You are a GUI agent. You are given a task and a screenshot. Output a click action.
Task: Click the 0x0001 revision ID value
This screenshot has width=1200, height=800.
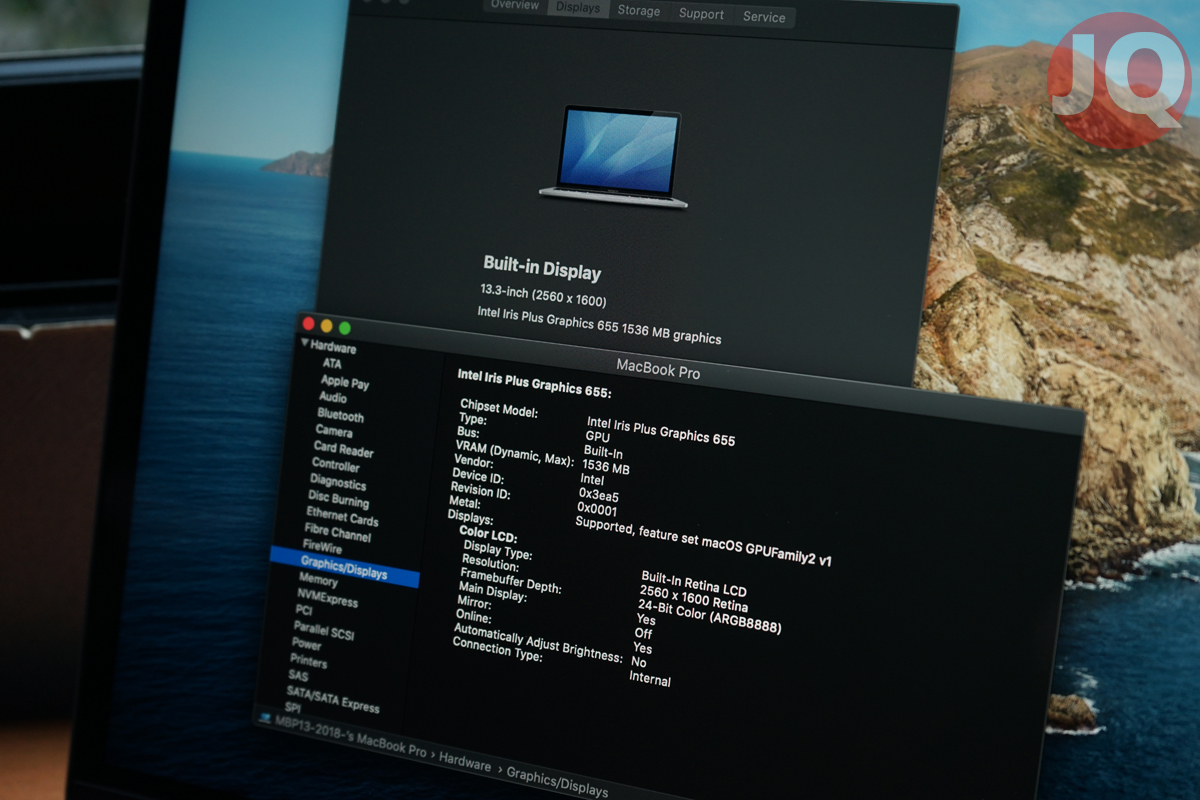tap(597, 510)
